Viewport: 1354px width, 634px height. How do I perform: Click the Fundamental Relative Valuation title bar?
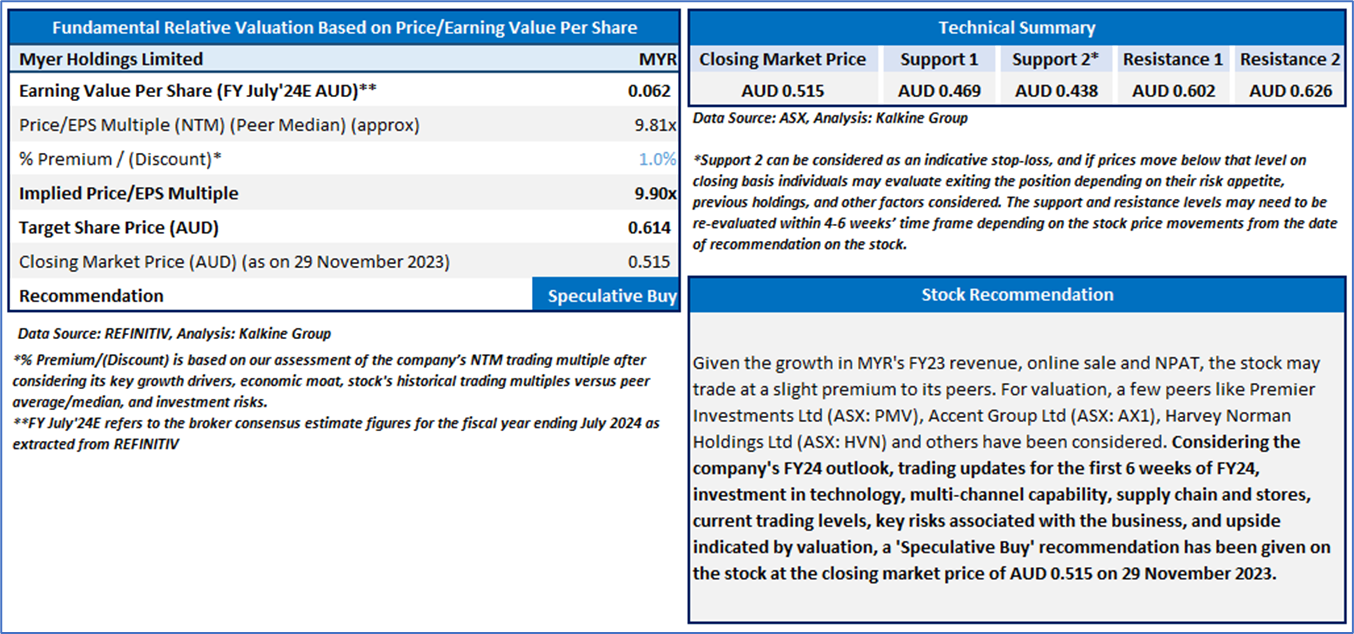coord(345,28)
